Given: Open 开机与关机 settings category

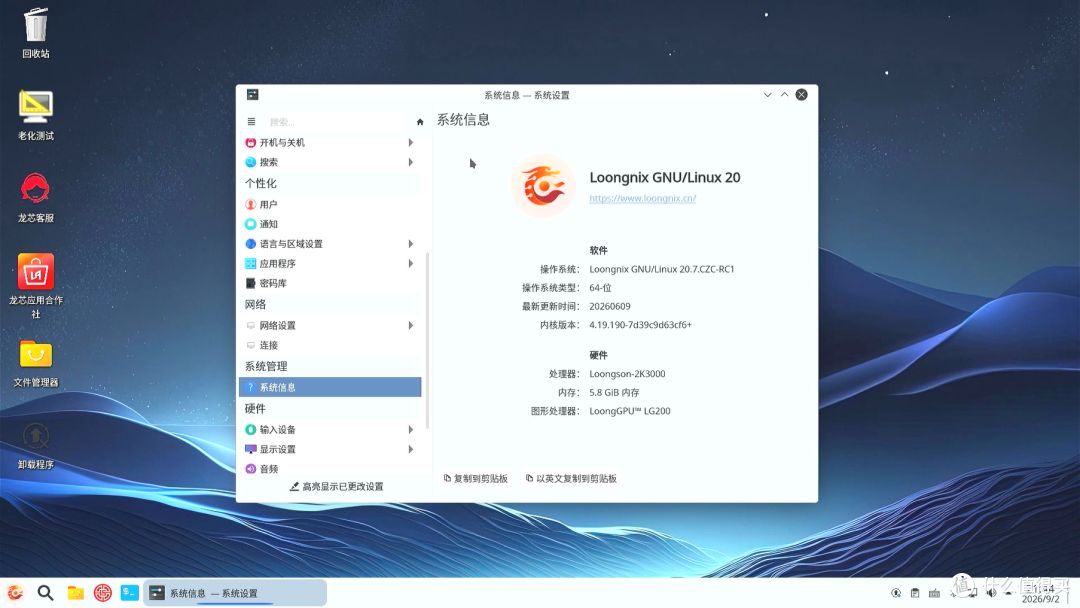Looking at the screenshot, I should pyautogui.click(x=330, y=143).
